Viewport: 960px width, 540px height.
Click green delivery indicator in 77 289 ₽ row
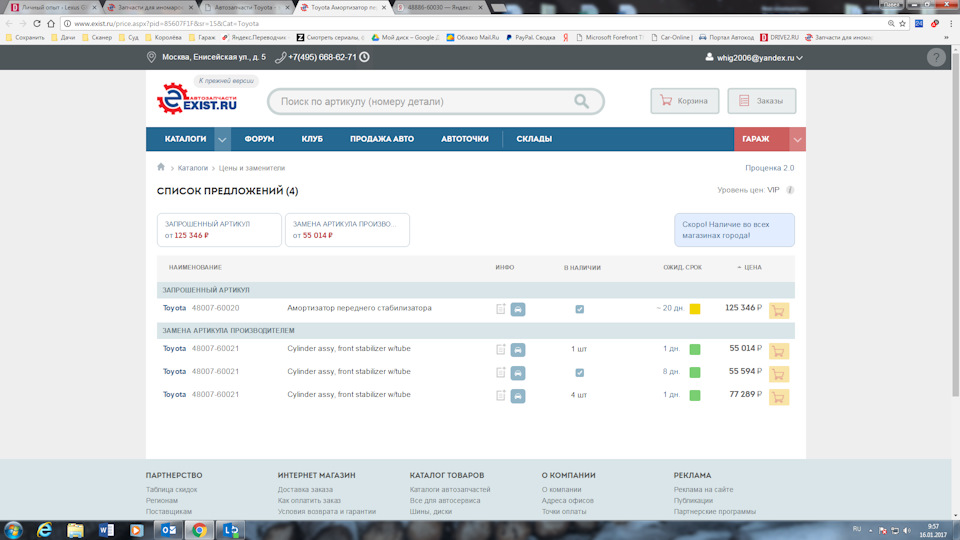tap(695, 396)
